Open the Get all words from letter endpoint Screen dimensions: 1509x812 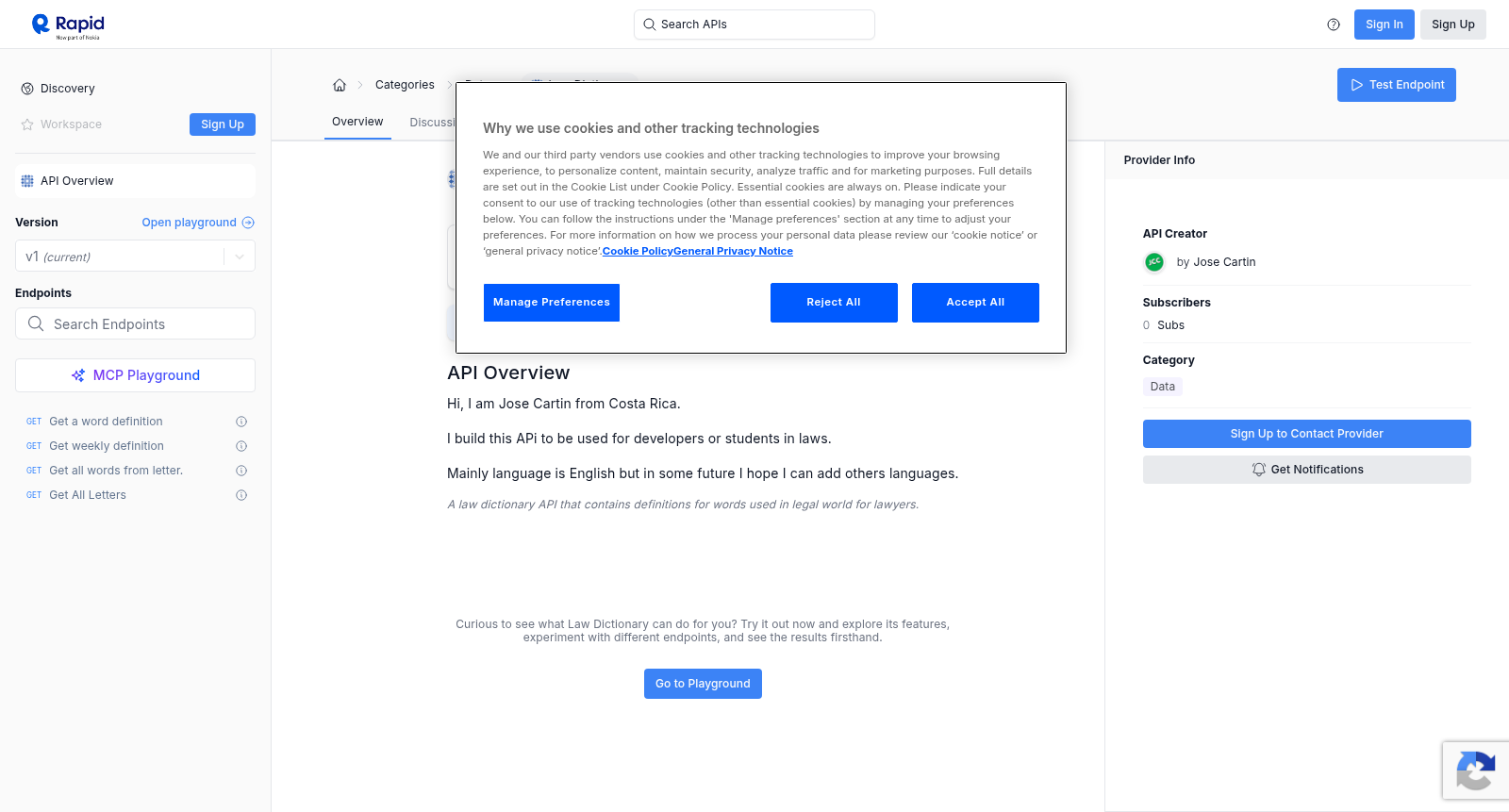tap(116, 471)
